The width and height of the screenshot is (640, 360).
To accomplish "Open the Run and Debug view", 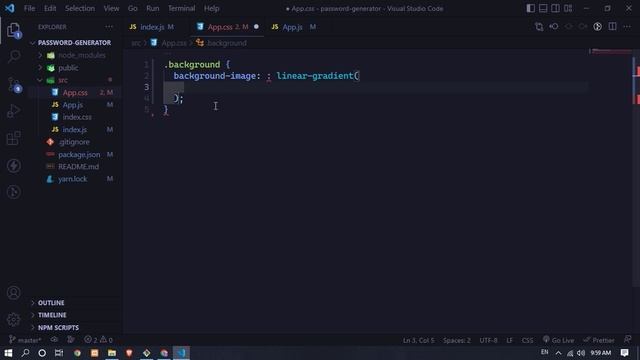I will point(13,111).
